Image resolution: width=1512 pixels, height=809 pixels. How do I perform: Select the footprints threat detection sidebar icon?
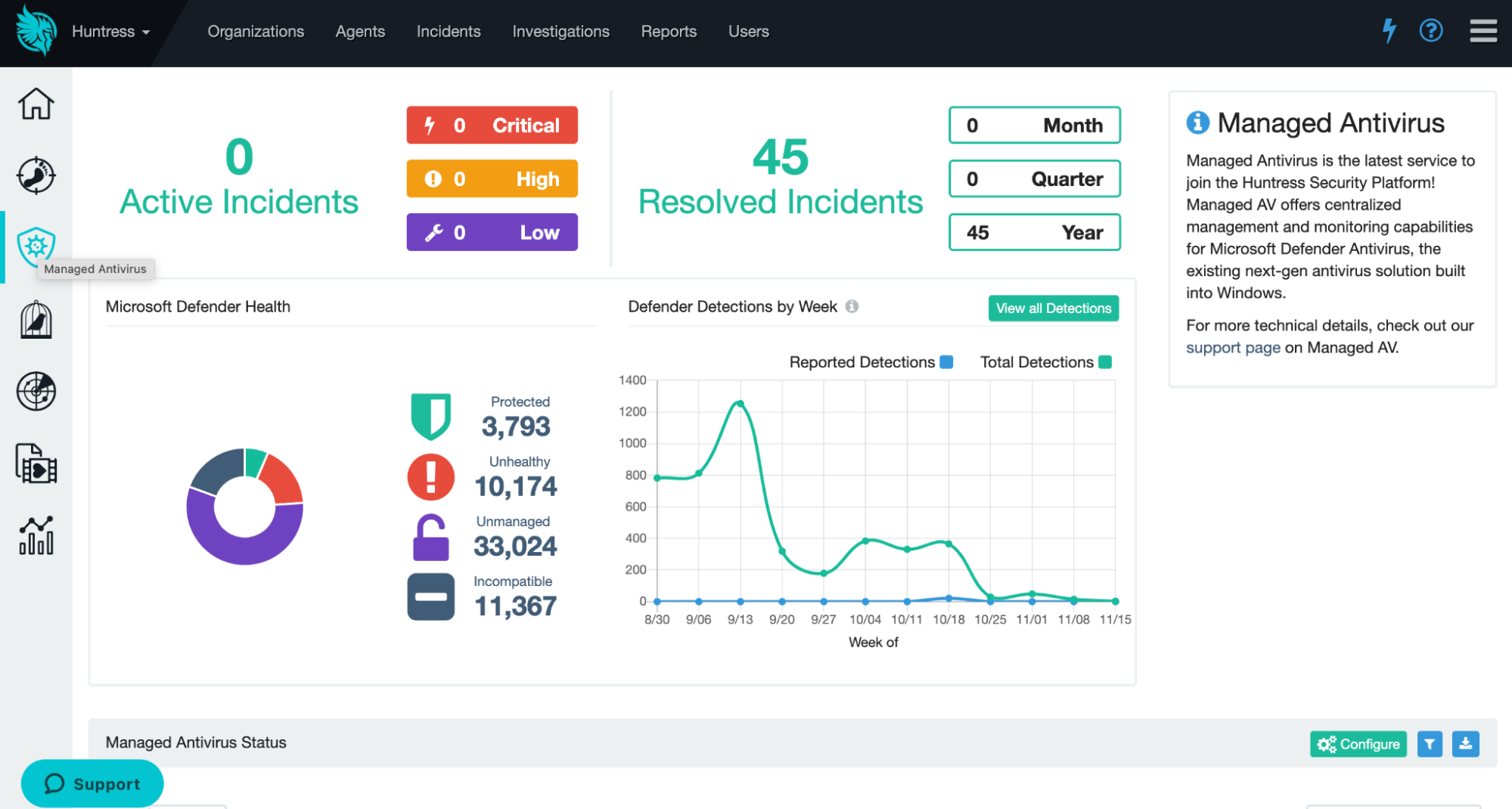point(36,175)
